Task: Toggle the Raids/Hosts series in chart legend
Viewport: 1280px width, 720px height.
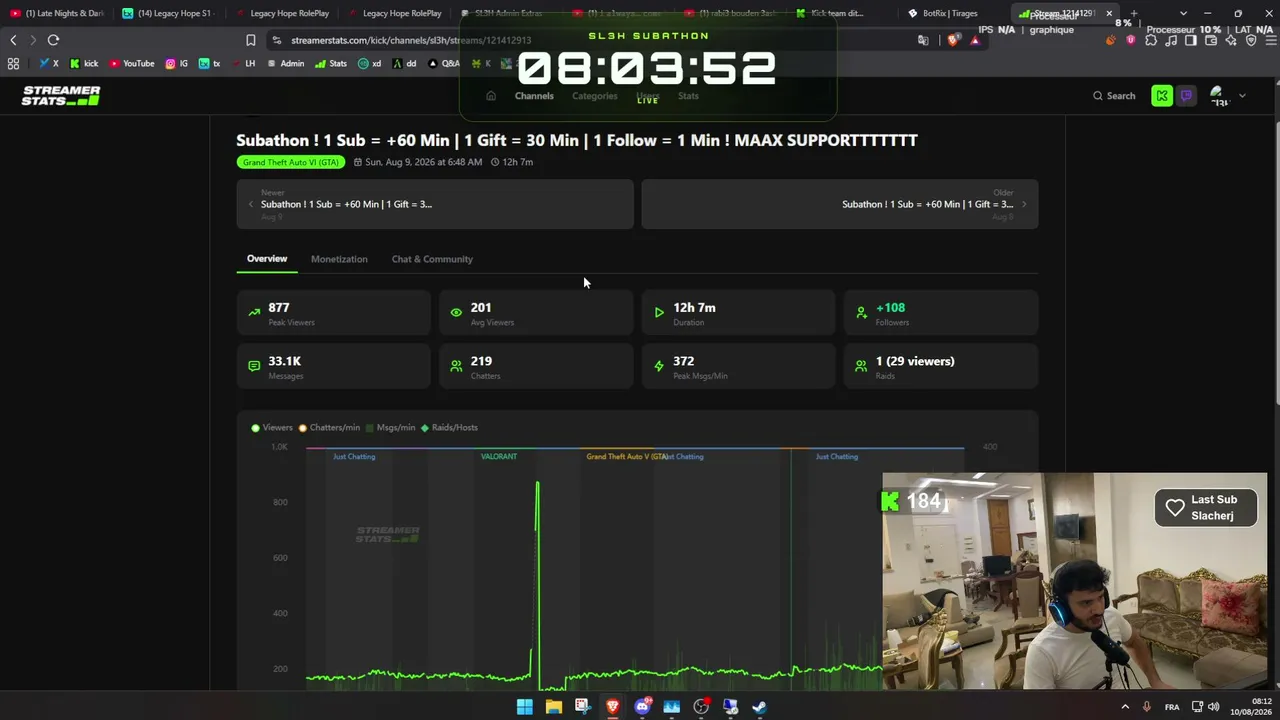Action: [449, 428]
